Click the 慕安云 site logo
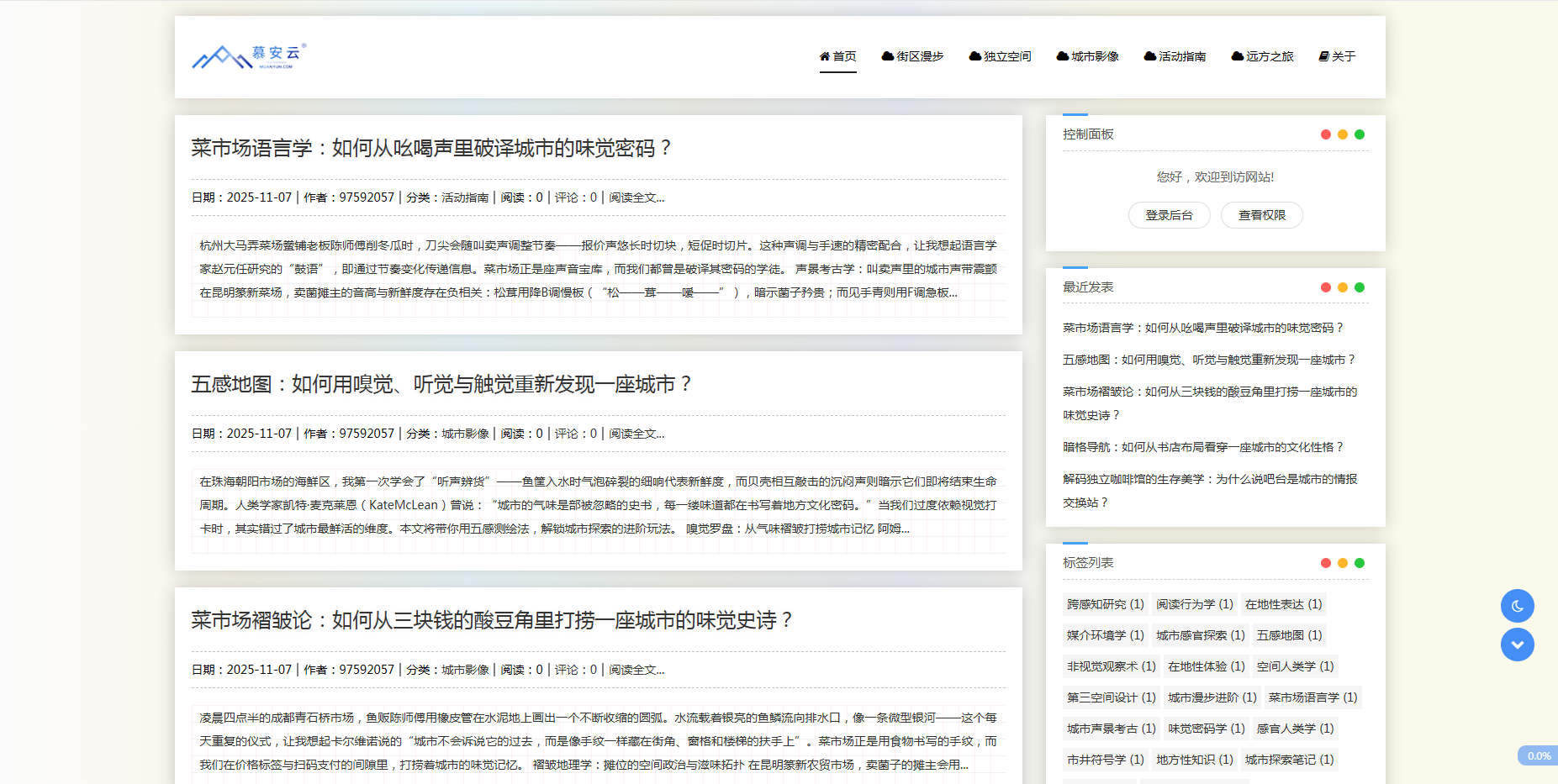The height and width of the screenshot is (784, 1558). pos(249,56)
